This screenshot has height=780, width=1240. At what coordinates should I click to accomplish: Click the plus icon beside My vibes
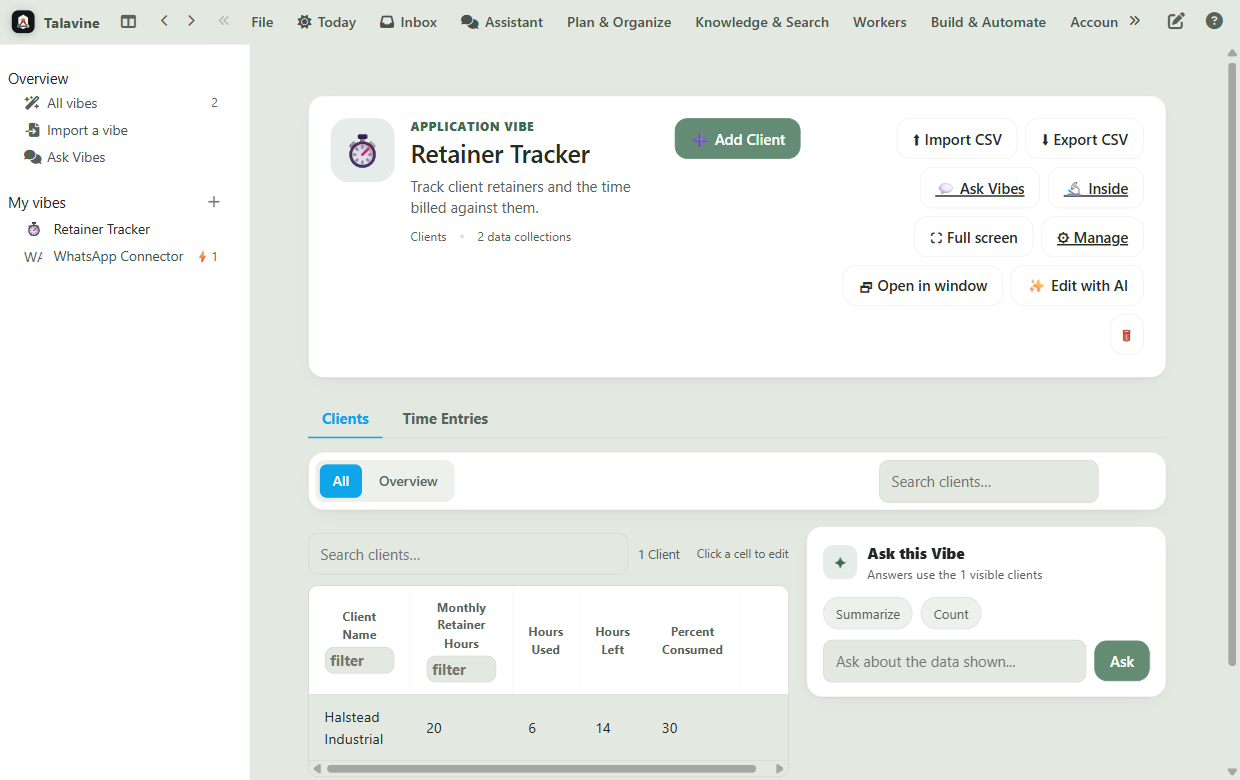pos(213,202)
